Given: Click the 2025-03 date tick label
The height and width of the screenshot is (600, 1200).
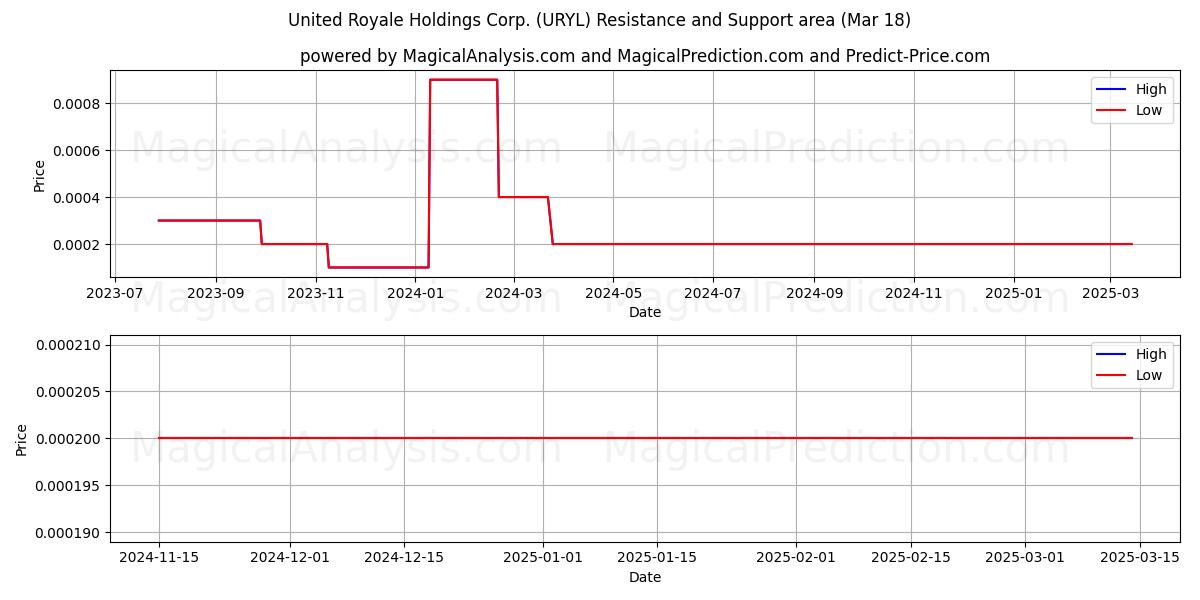Looking at the screenshot, I should point(1110,294).
